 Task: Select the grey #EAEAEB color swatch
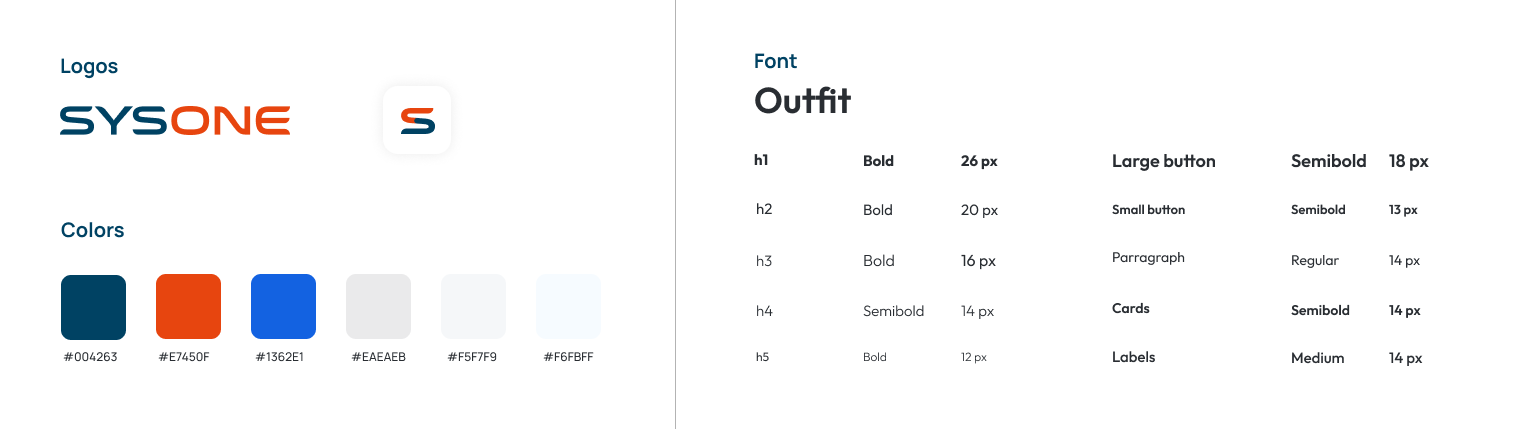click(378, 306)
